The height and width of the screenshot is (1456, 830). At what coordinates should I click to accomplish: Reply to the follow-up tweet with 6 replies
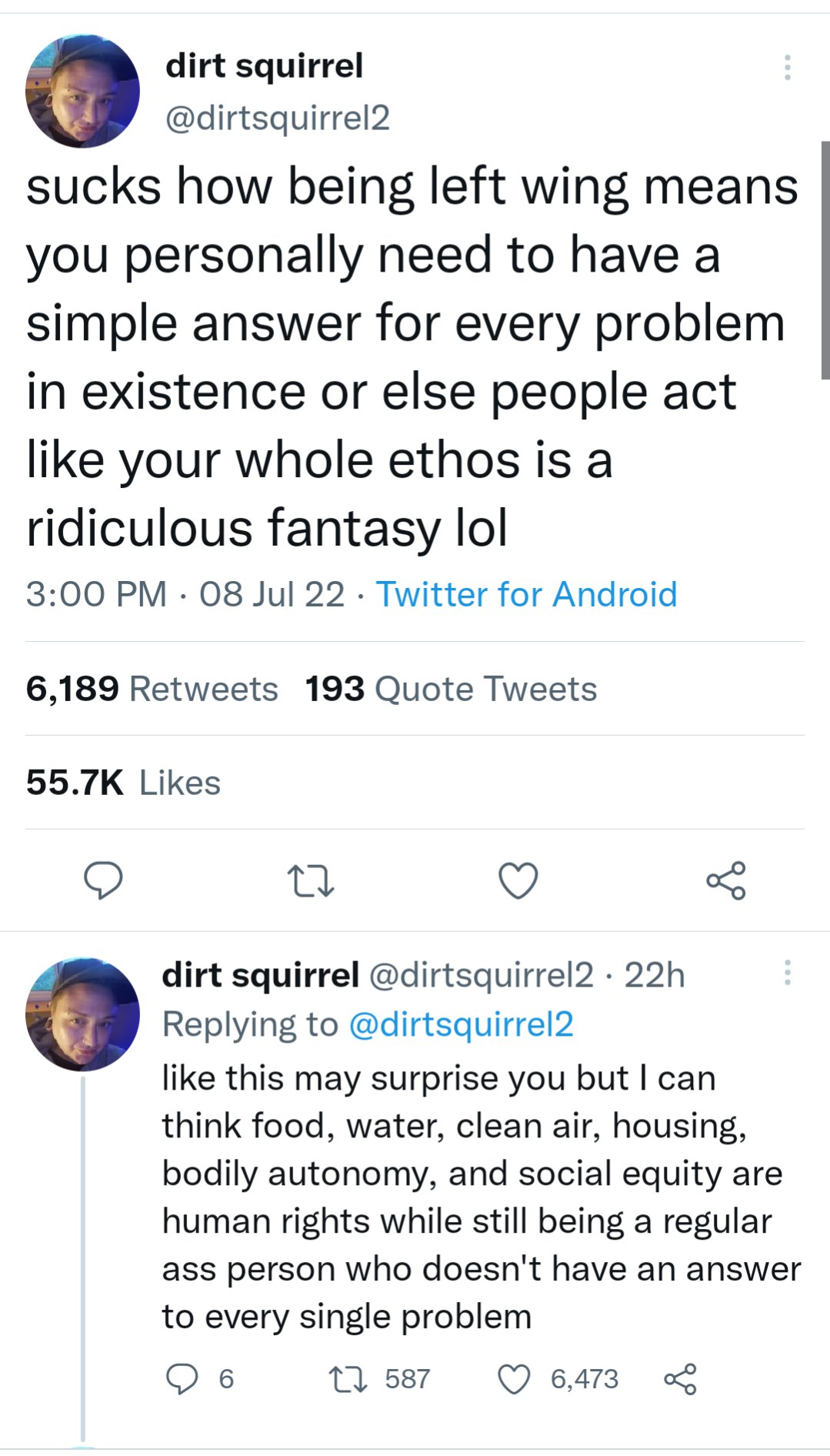coord(182,1378)
